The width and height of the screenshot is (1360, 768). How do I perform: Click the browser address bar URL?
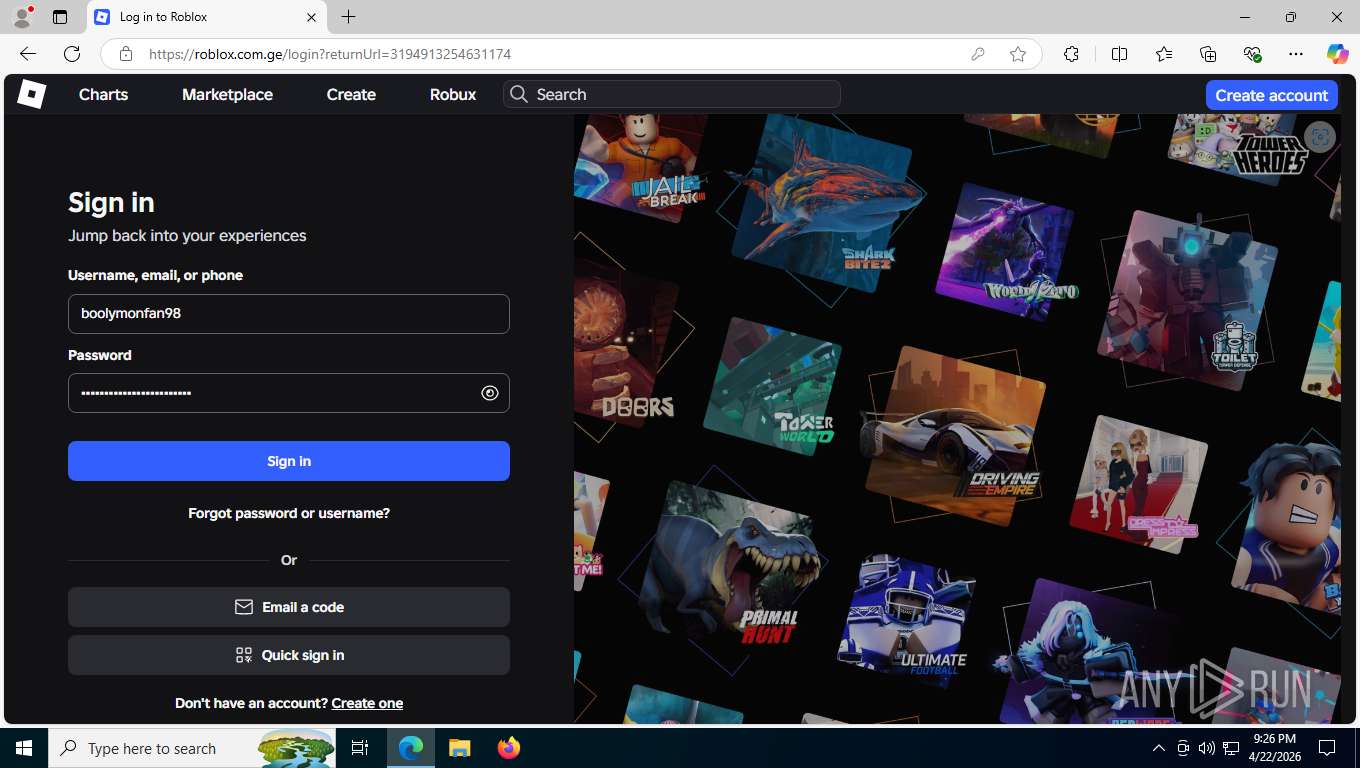330,54
